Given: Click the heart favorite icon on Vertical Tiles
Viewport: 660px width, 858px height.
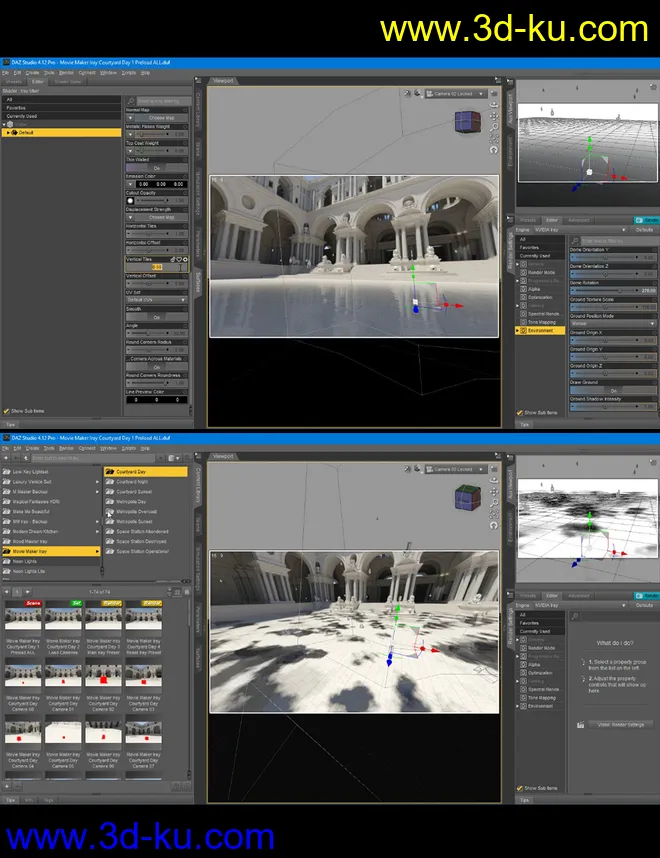Looking at the screenshot, I should [178, 259].
